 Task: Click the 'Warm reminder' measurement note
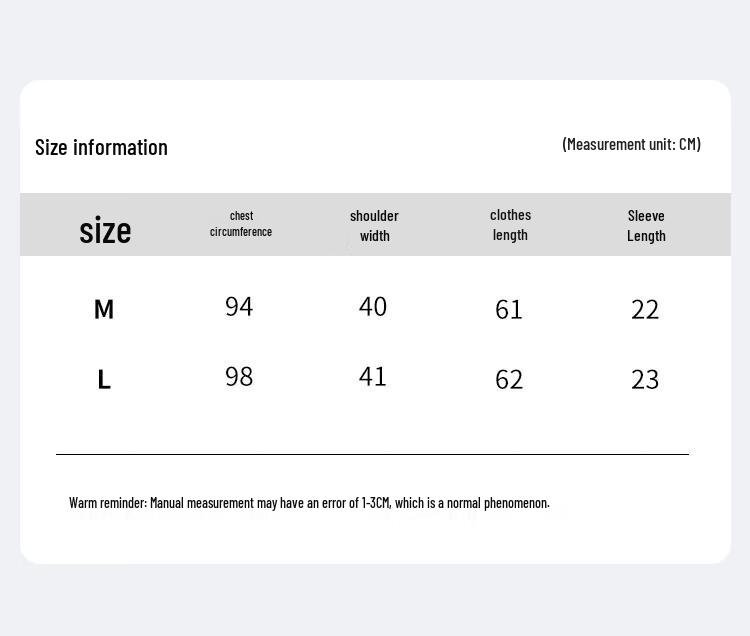309,503
